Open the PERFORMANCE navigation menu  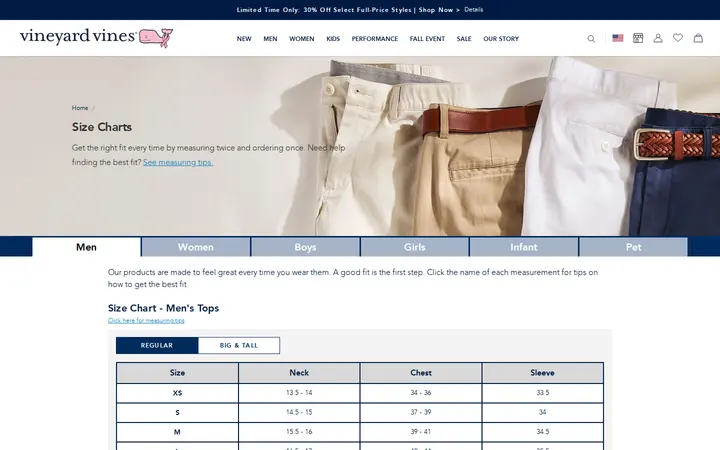pos(375,39)
